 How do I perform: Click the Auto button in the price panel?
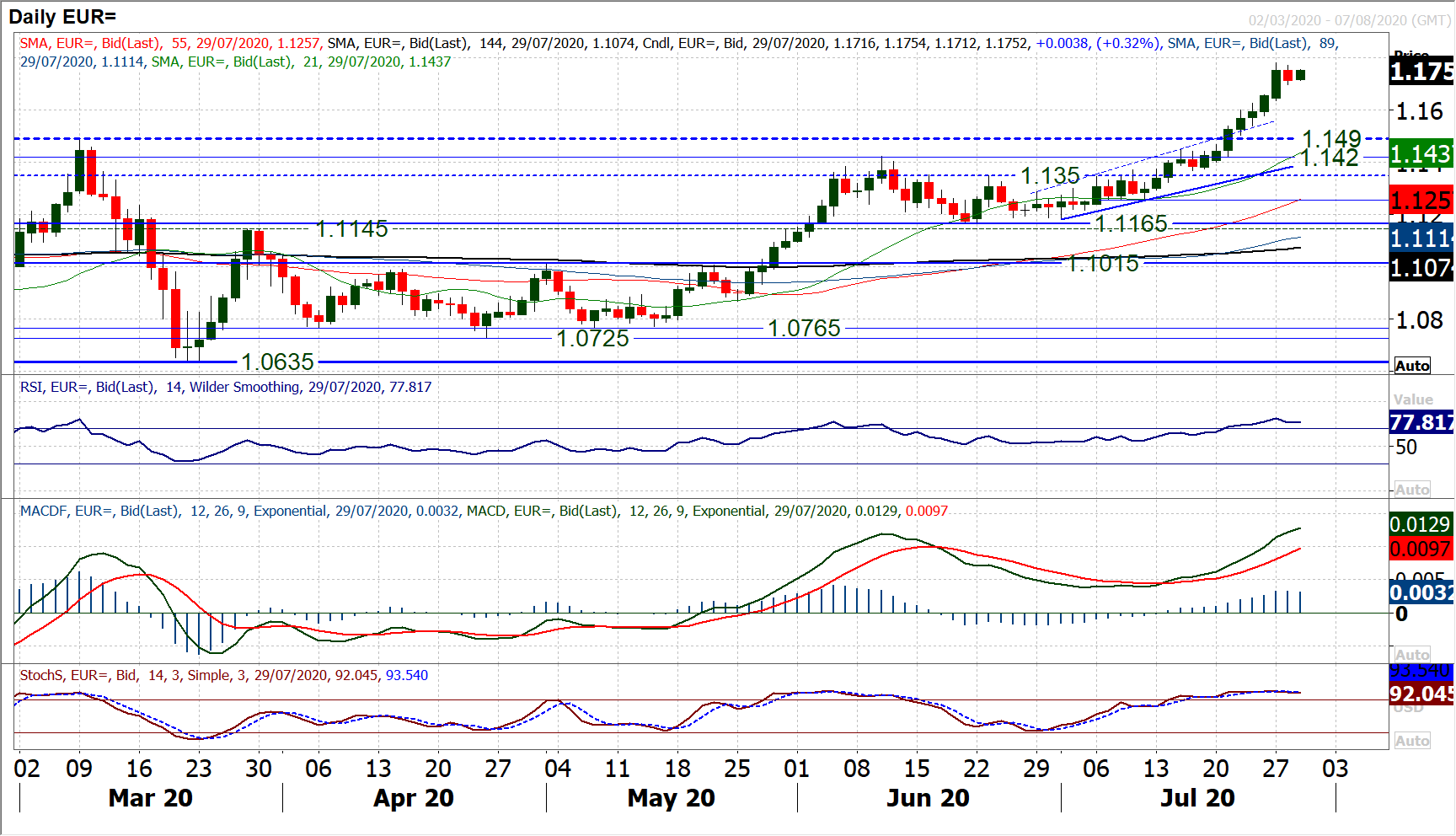pos(1412,365)
